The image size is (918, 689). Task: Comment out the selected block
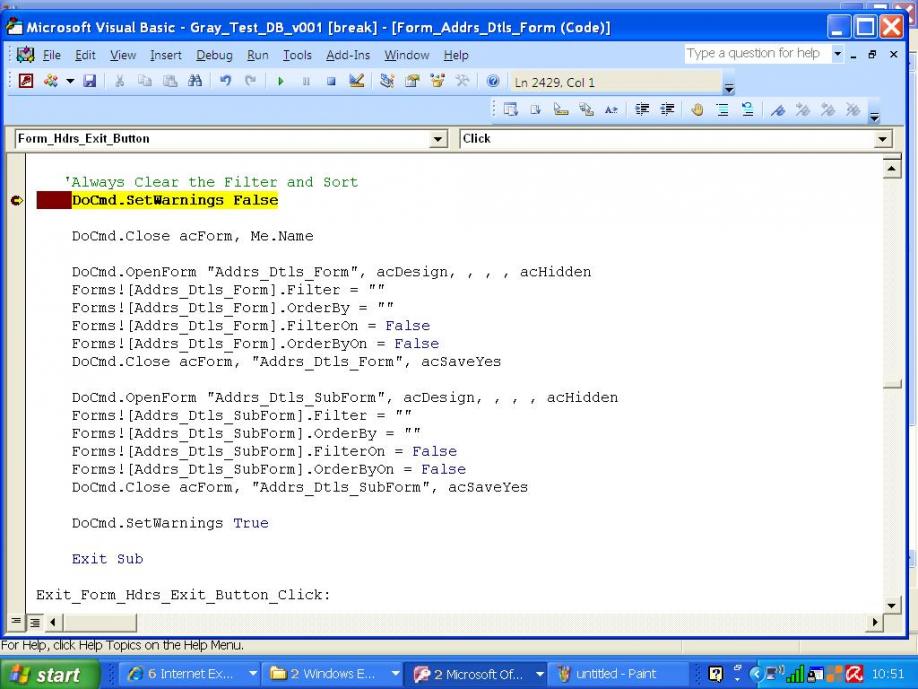(722, 109)
